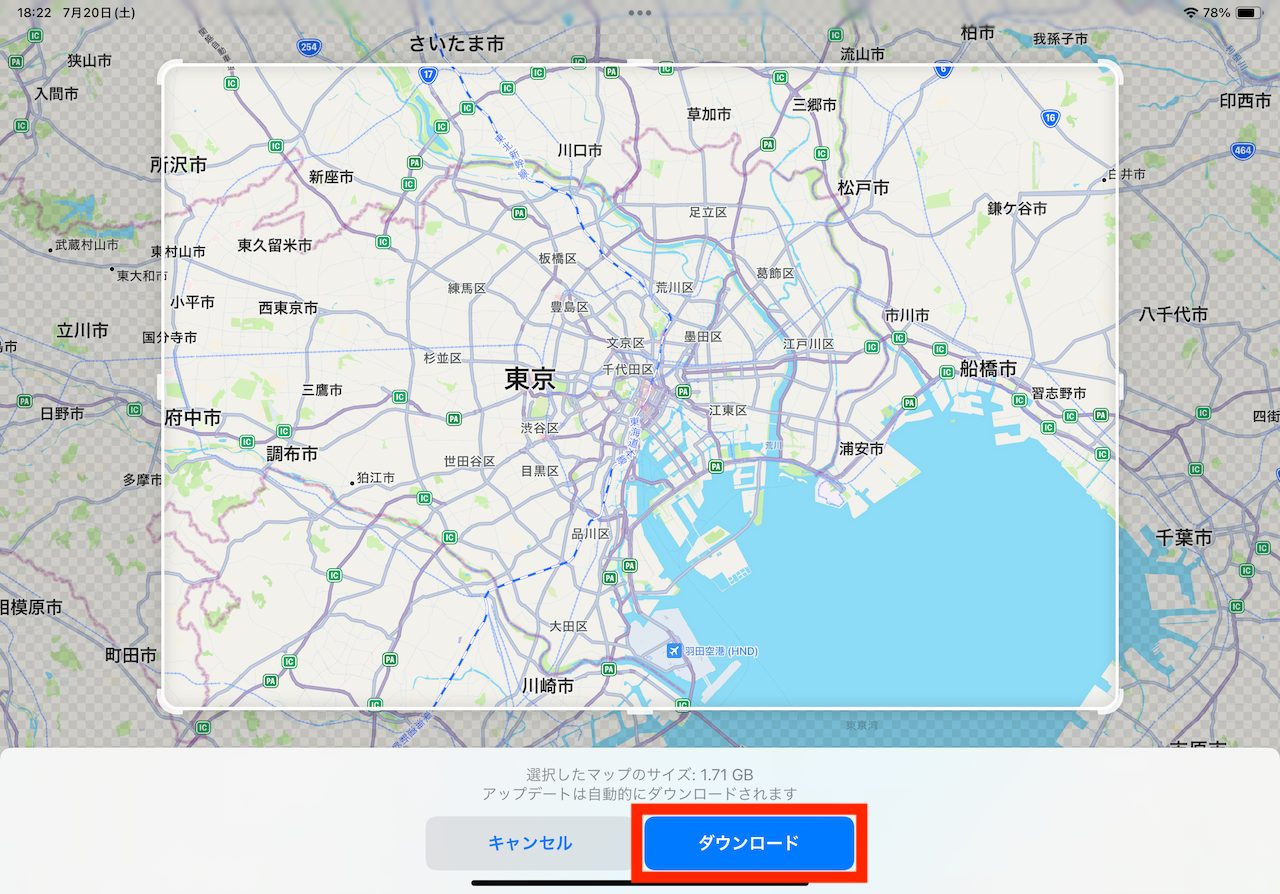Tap the 浦安市 label

pos(861,449)
